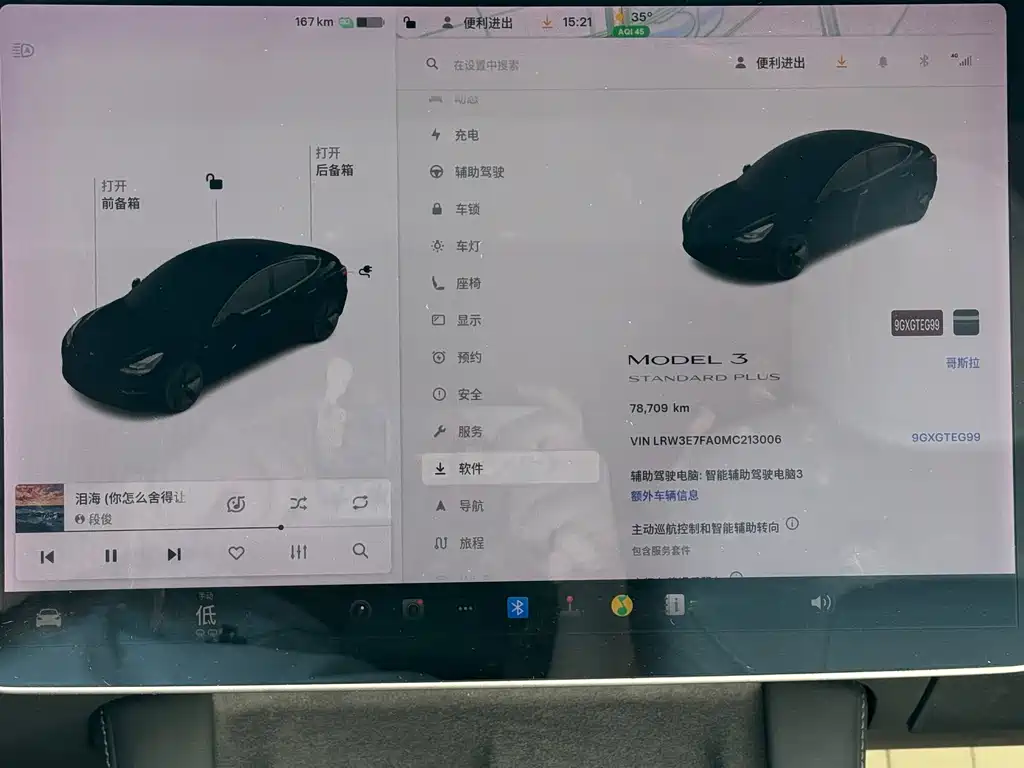The width and height of the screenshot is (1024, 768).
Task: Search music with the media magnifier icon
Action: point(360,551)
